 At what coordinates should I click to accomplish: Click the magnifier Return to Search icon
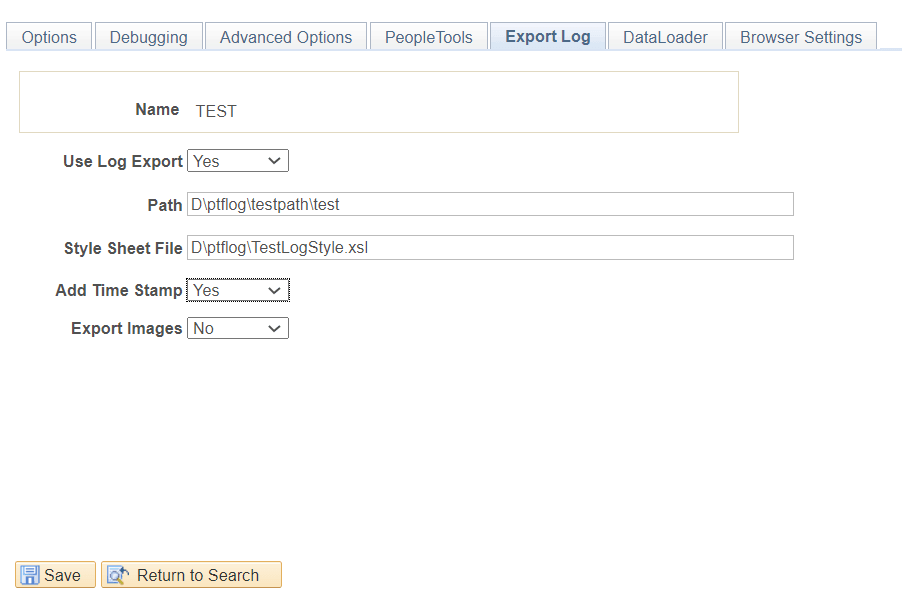coord(117,575)
